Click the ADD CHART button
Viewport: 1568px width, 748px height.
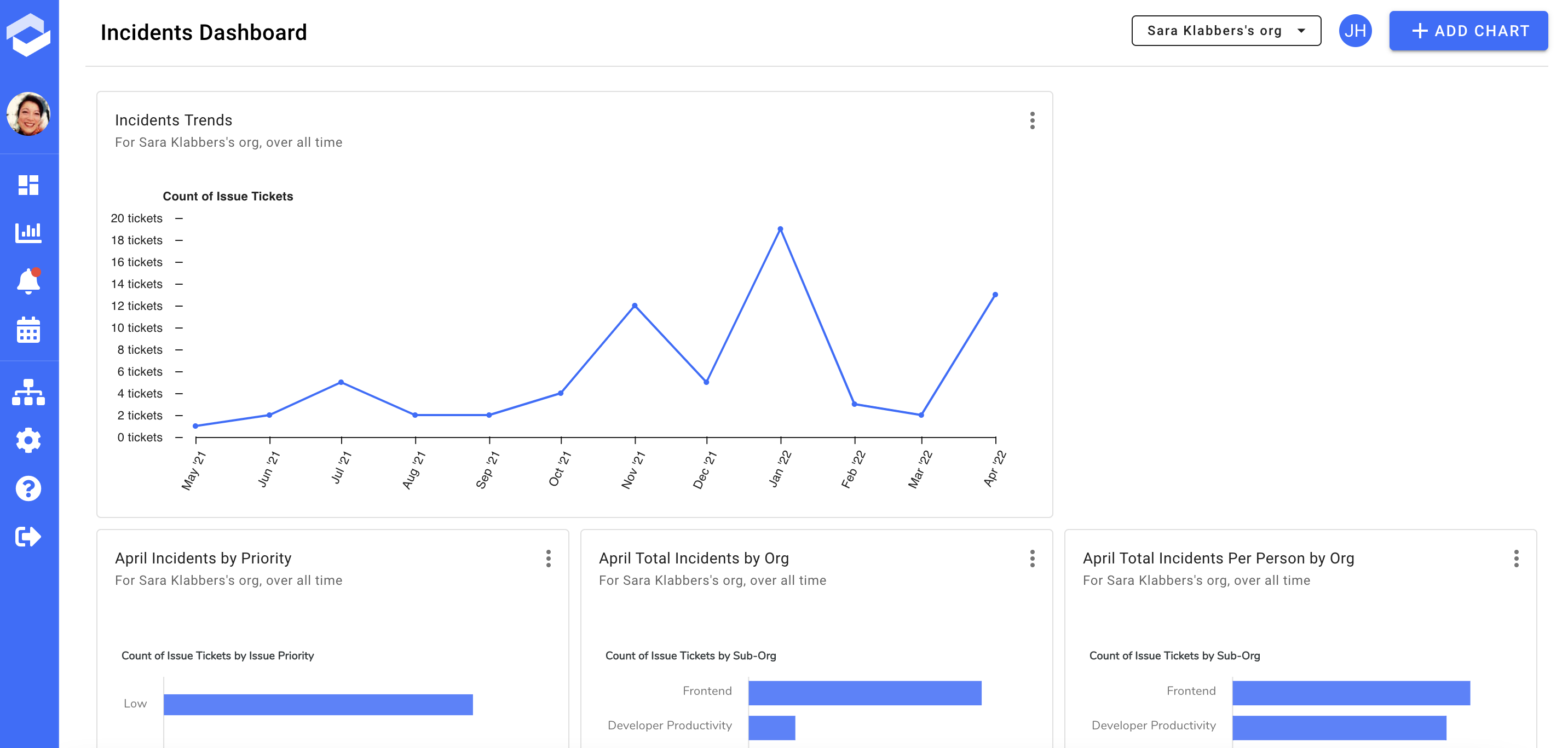coord(1468,31)
